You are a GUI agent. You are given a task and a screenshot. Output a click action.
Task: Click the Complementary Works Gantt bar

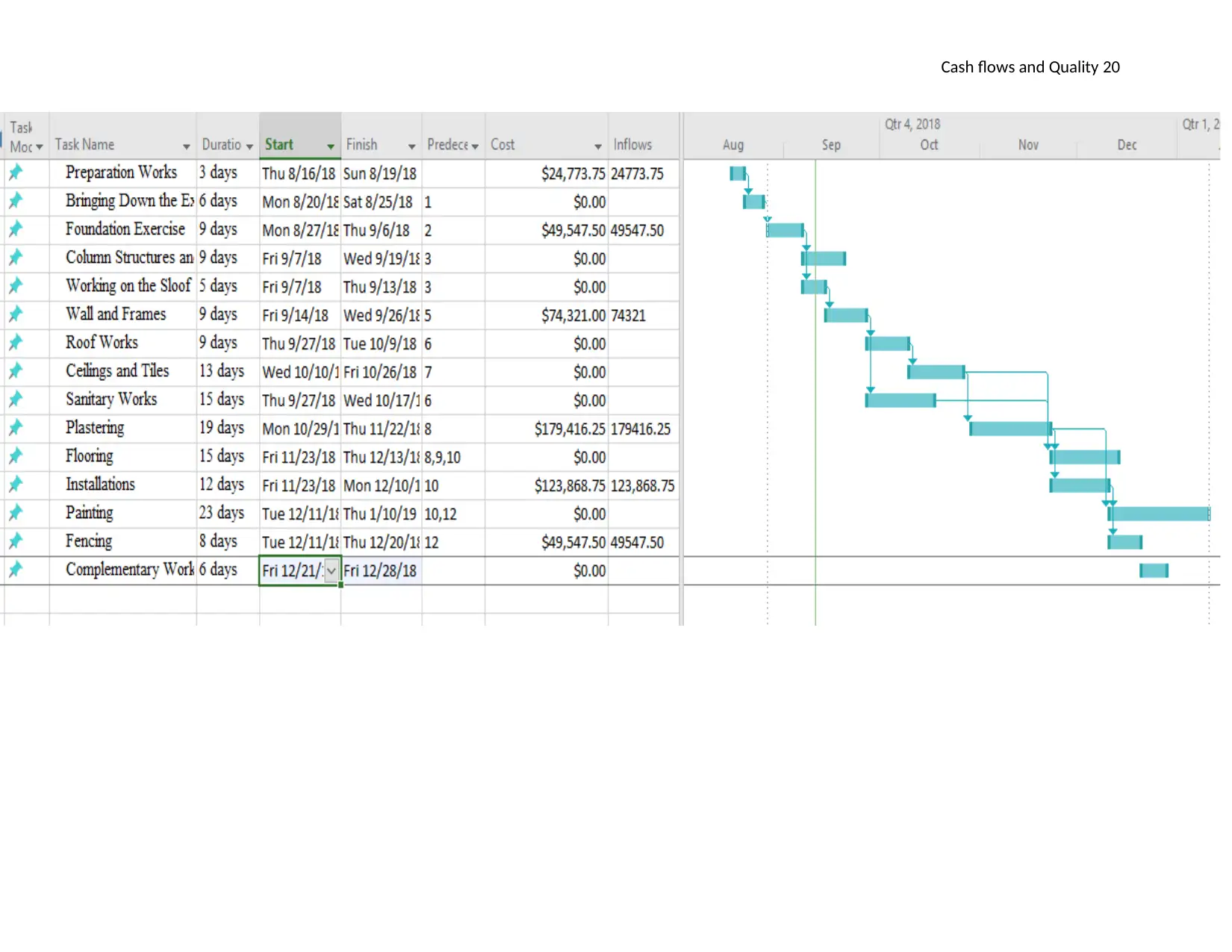click(1154, 570)
